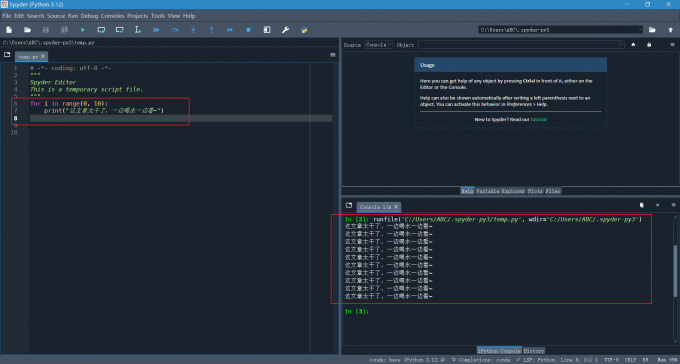The width and height of the screenshot is (680, 364).
Task: Click the In [3]: console prompt
Action: (356, 311)
